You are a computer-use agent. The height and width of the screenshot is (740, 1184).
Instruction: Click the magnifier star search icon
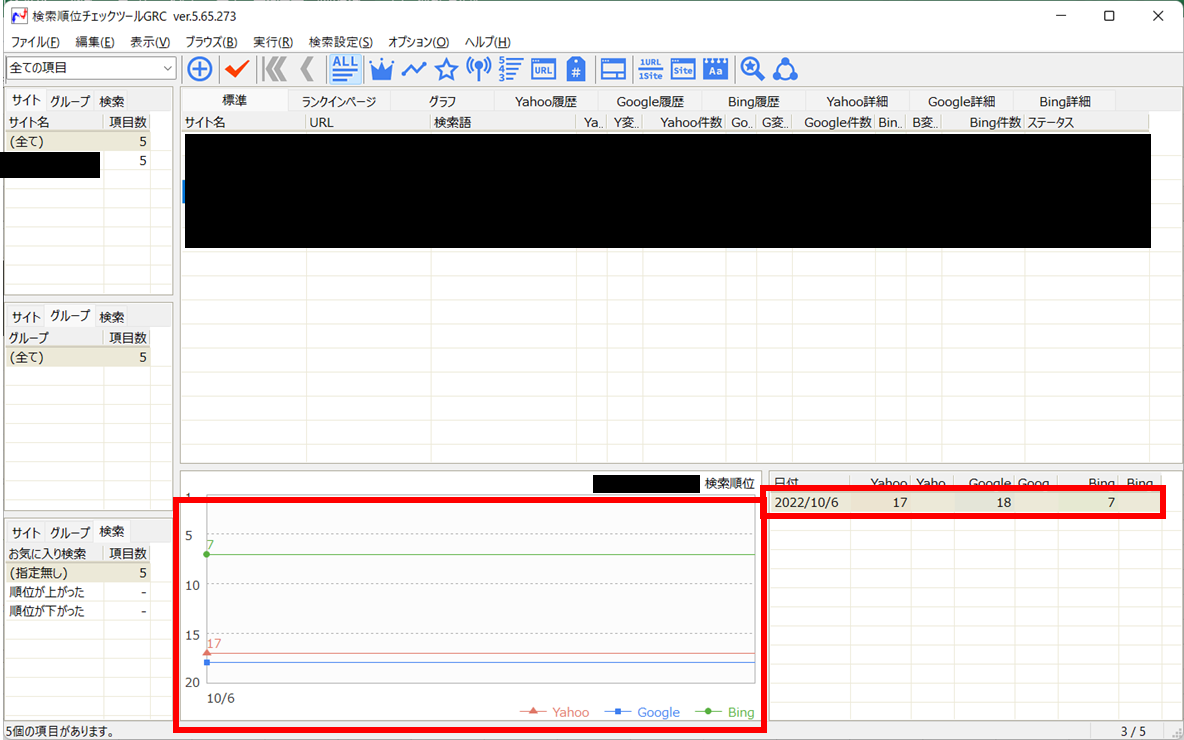[752, 69]
